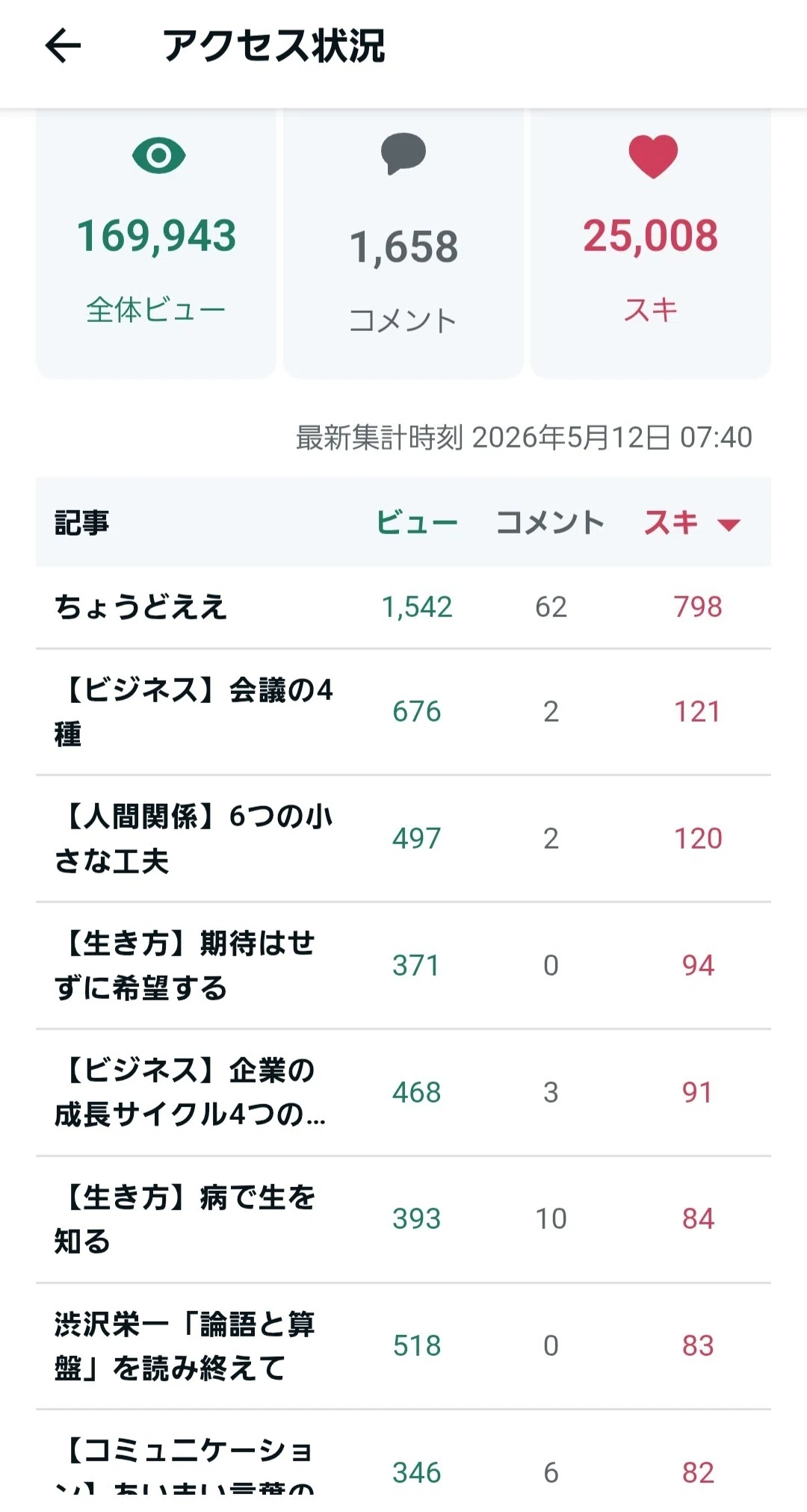Screen dimensions: 807x1512
Task: Open the partially visible コミュニケーション article
Action: (403, 1453)
